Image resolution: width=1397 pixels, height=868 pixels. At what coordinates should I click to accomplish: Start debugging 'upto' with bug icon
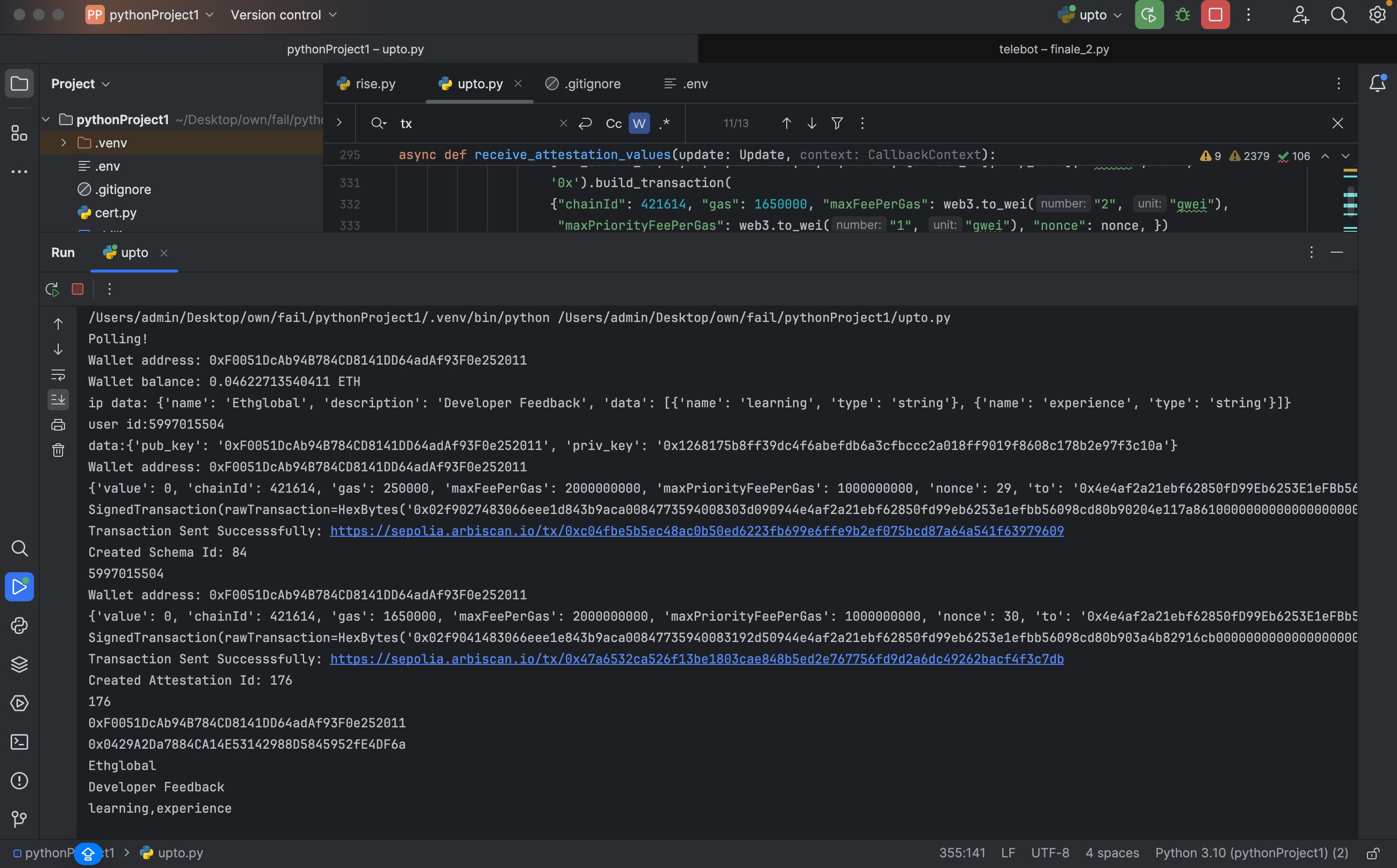[1182, 15]
